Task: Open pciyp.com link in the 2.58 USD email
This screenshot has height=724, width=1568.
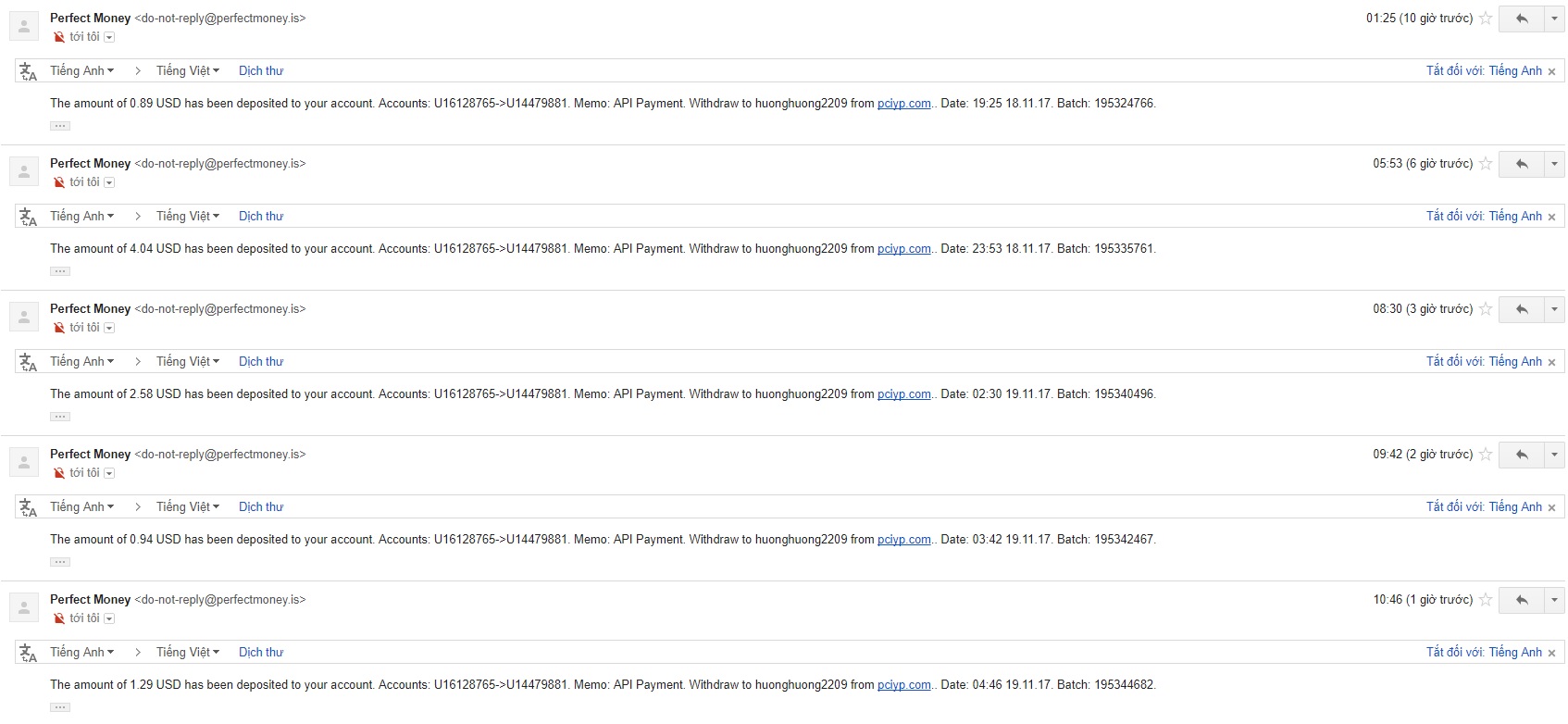Action: click(x=903, y=394)
